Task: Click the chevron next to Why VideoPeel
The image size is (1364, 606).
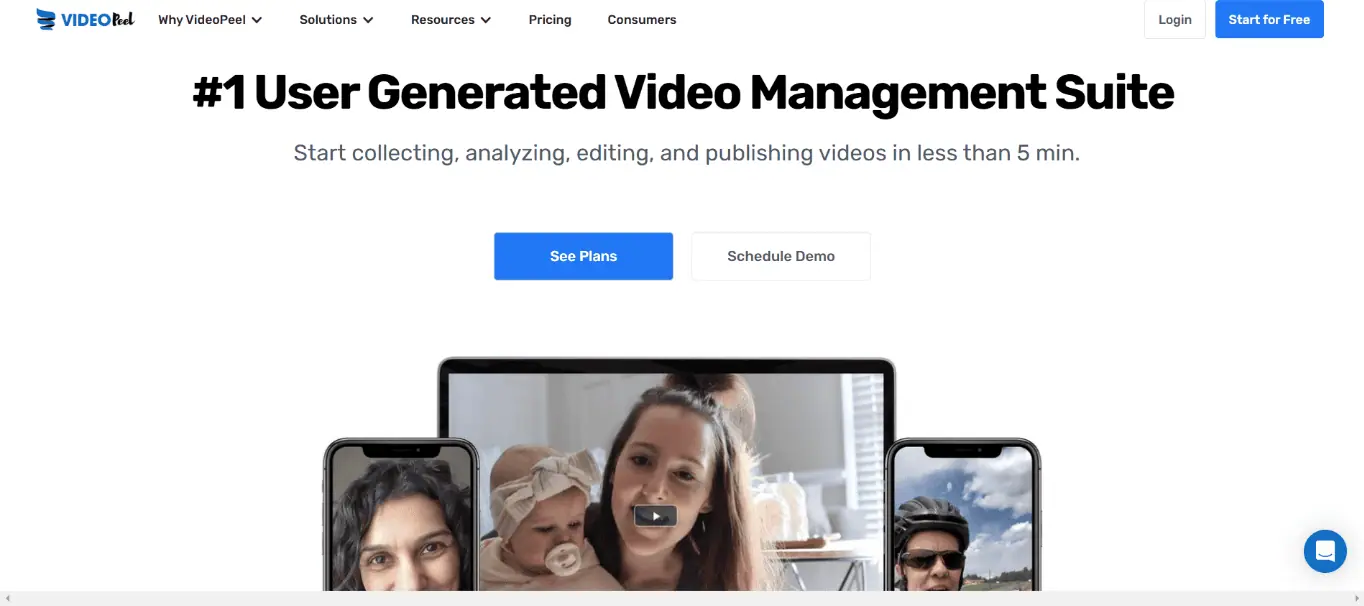Action: tap(257, 18)
